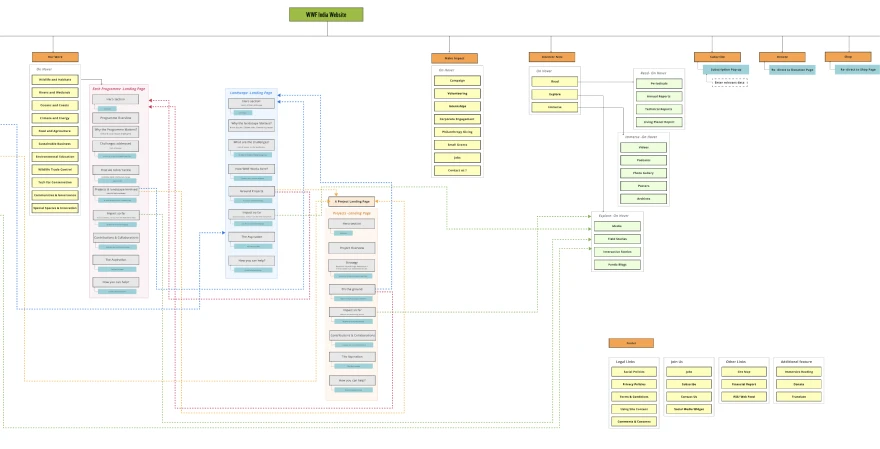The image size is (880, 449).
Task: Select How WWF Works here? box
Action: pyautogui.click(x=251, y=169)
